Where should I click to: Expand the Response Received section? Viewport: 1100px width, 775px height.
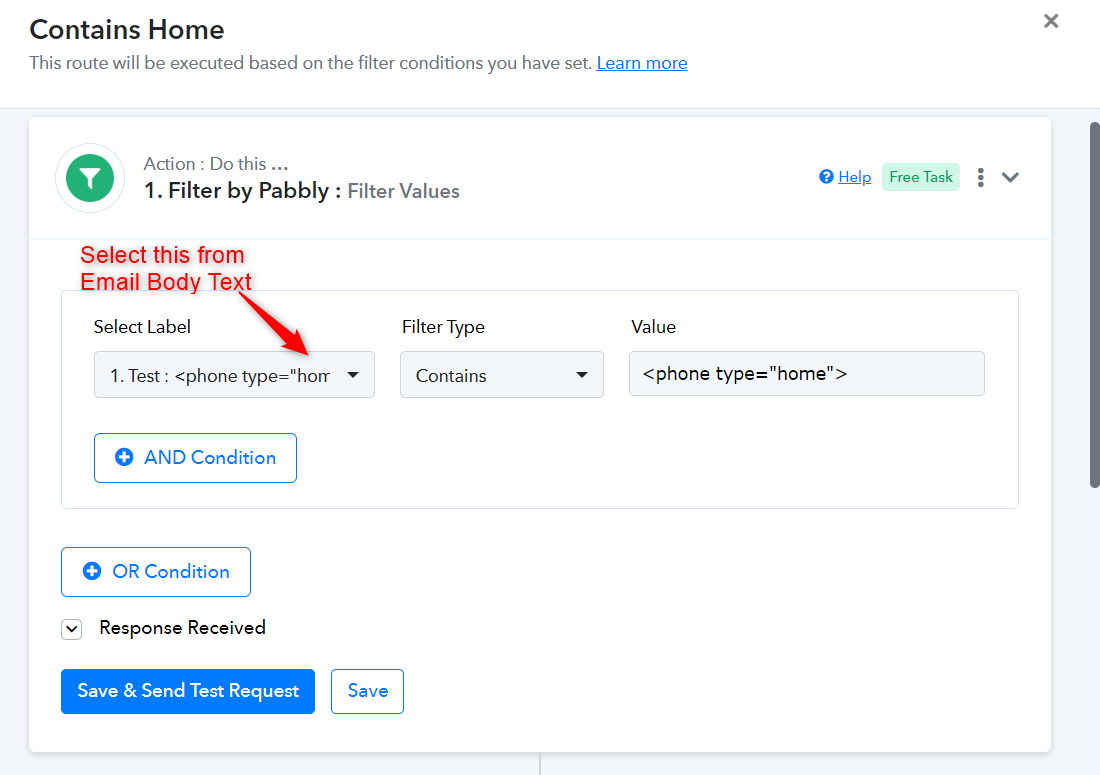click(72, 629)
